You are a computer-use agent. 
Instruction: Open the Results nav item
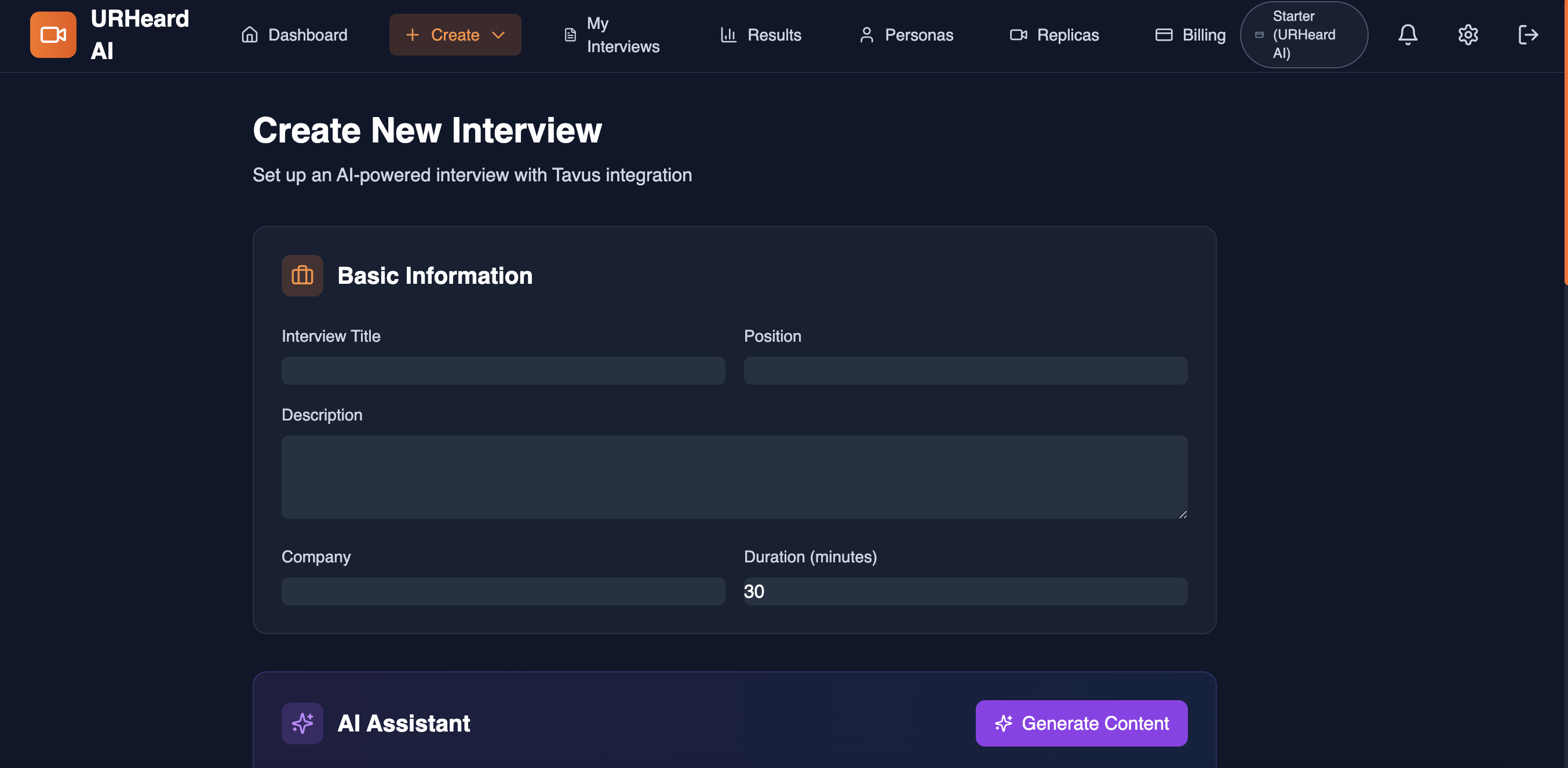760,35
